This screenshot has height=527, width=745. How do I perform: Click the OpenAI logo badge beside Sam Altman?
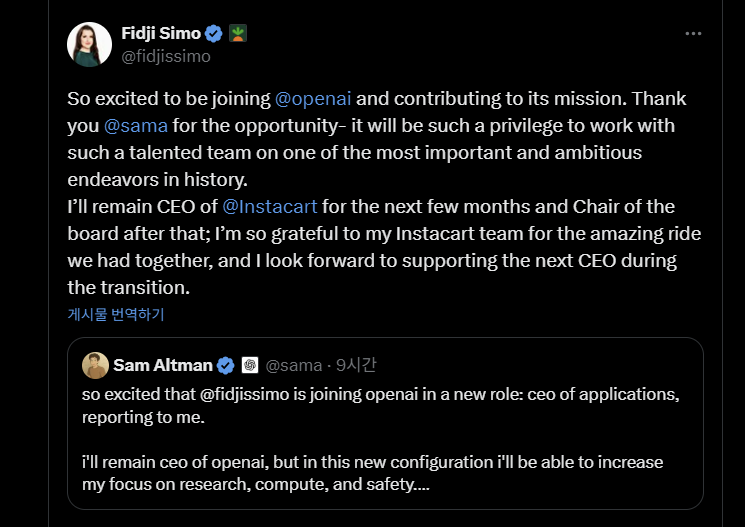pos(250,365)
